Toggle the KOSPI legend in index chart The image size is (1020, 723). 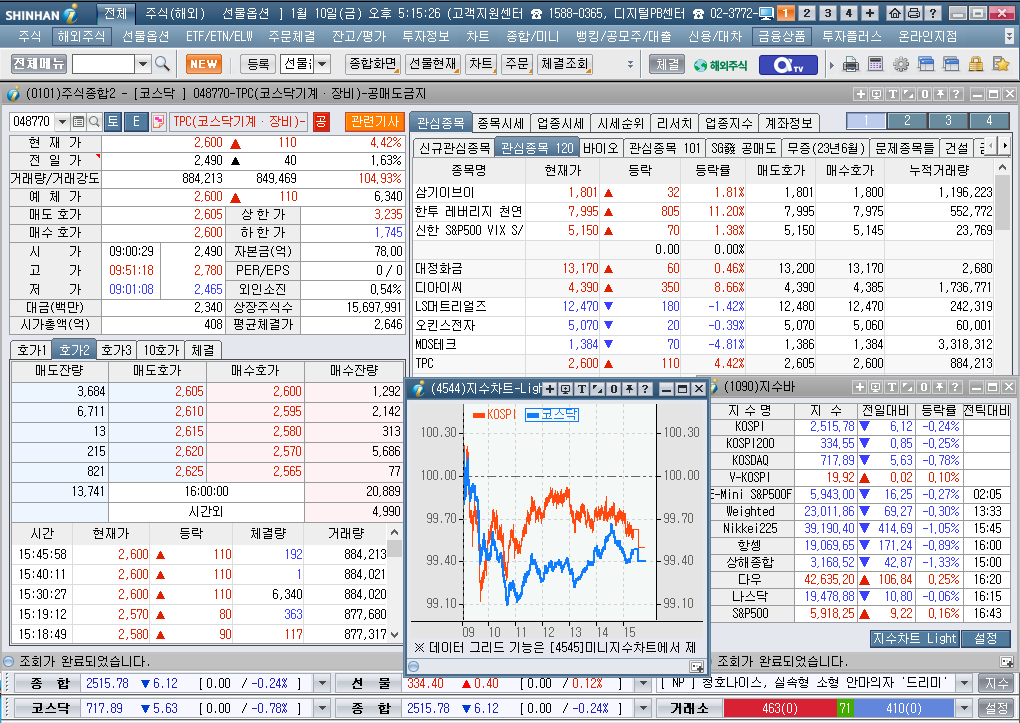click(x=494, y=415)
